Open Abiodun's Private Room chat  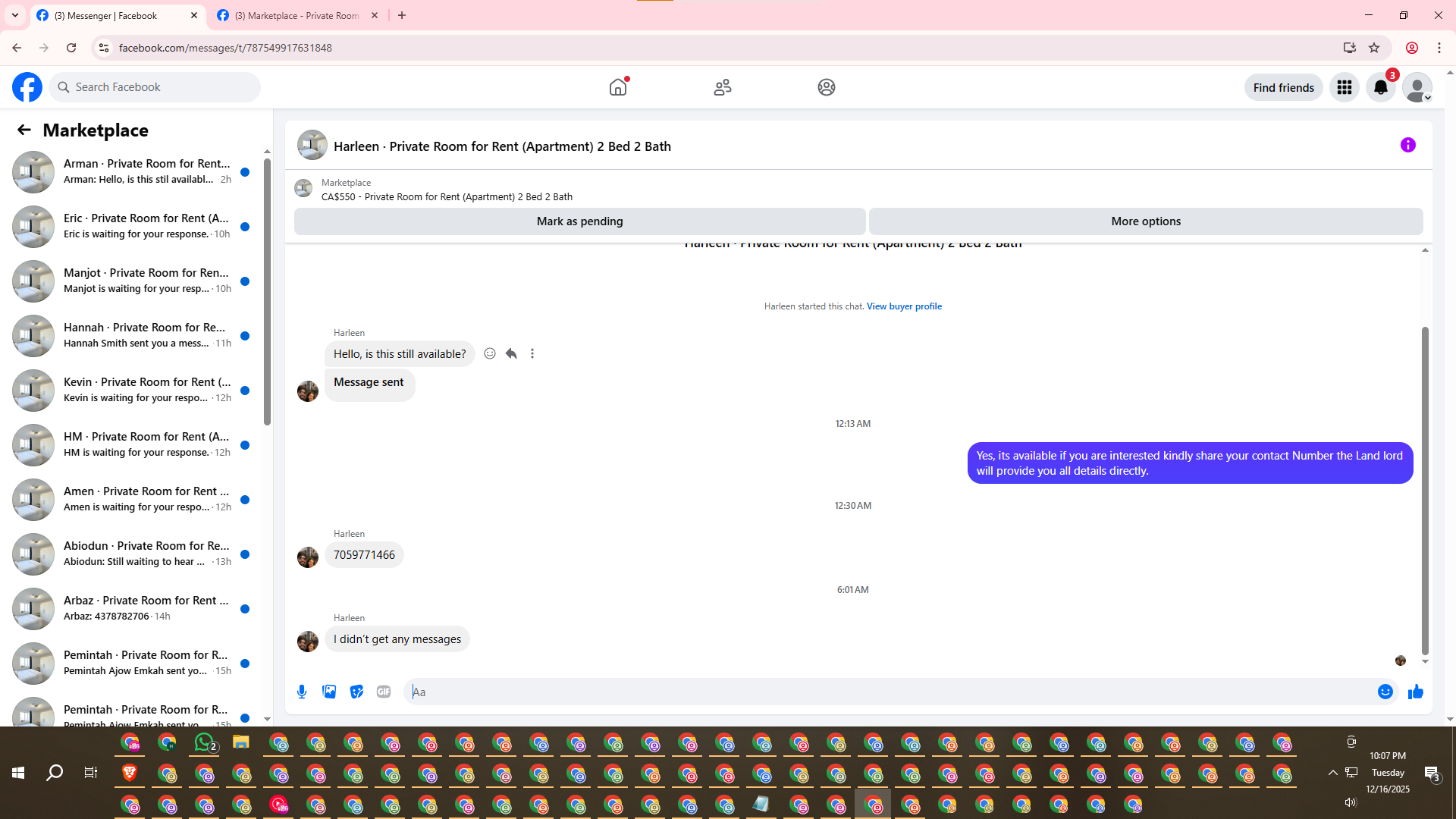[x=132, y=554]
